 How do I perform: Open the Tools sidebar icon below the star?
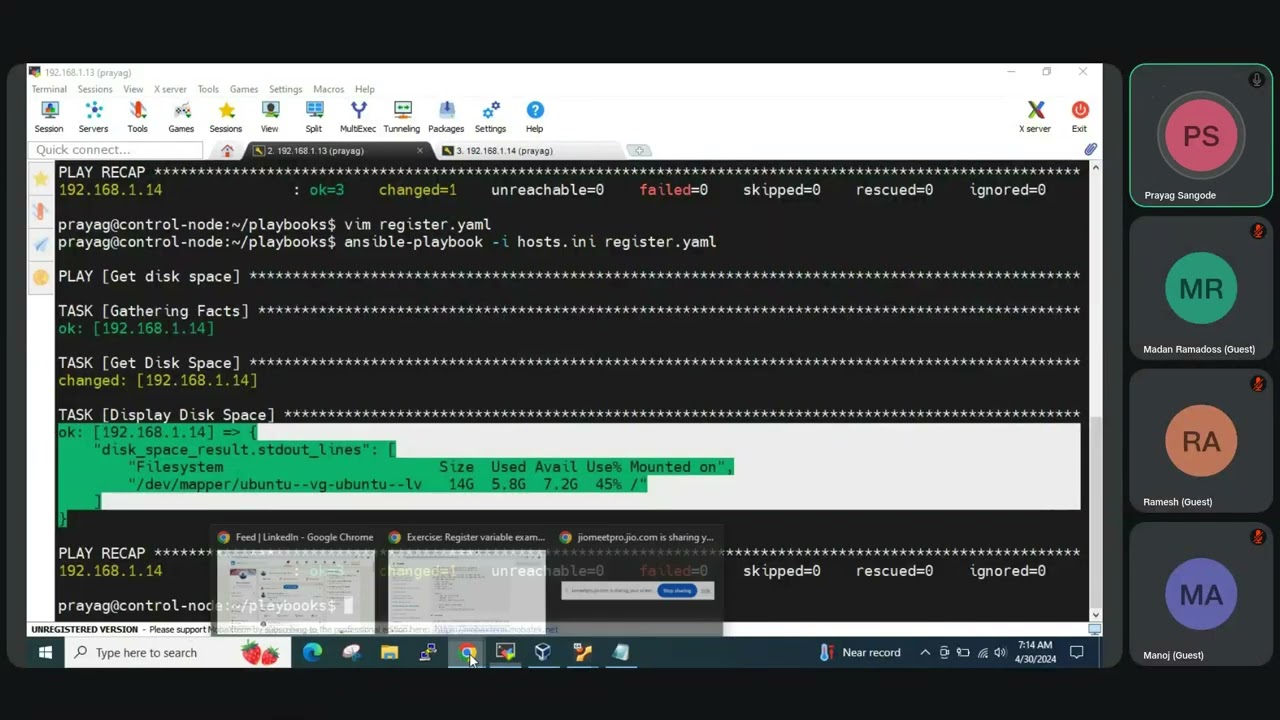pyautogui.click(x=40, y=211)
